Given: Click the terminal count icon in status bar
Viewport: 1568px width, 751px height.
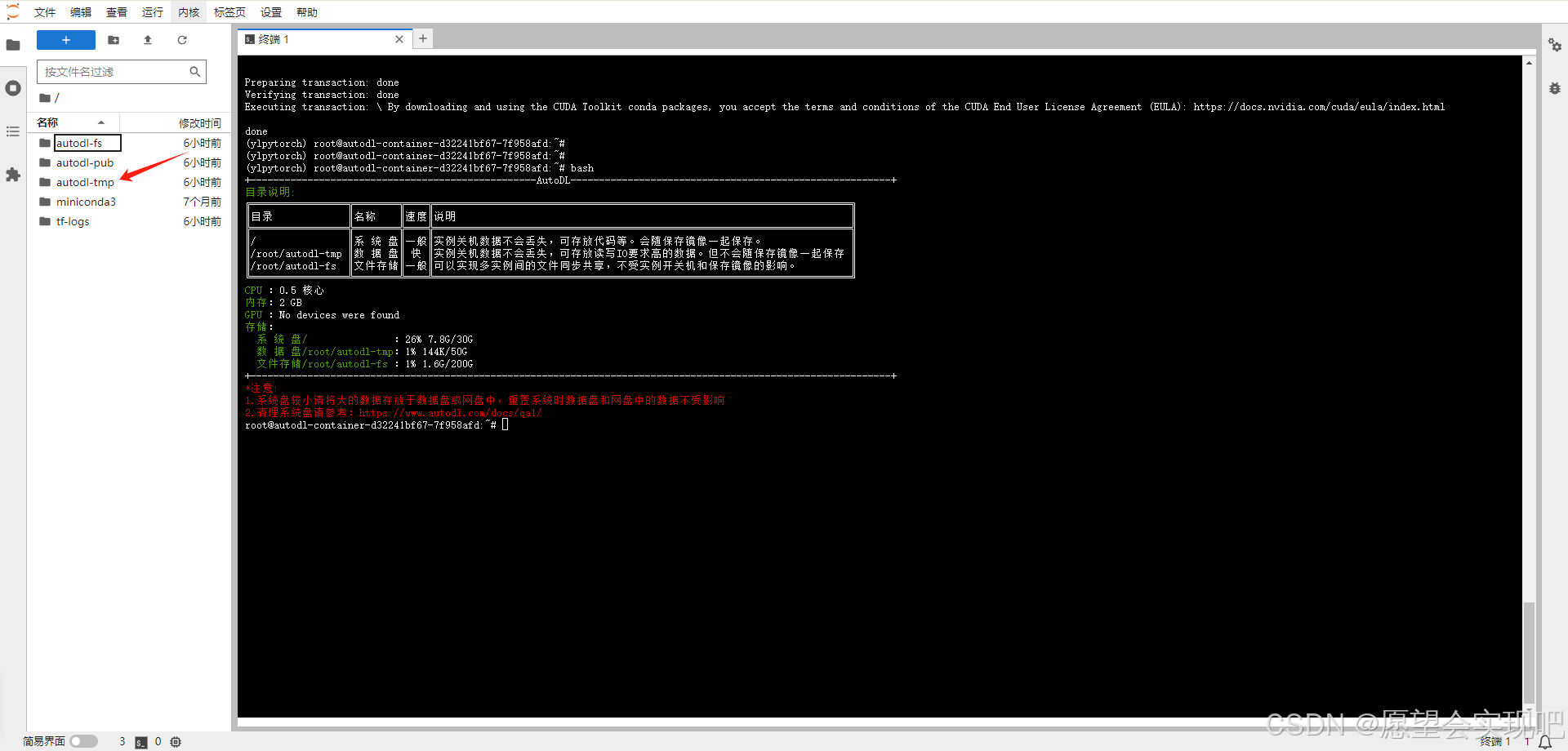Looking at the screenshot, I should click(x=141, y=742).
